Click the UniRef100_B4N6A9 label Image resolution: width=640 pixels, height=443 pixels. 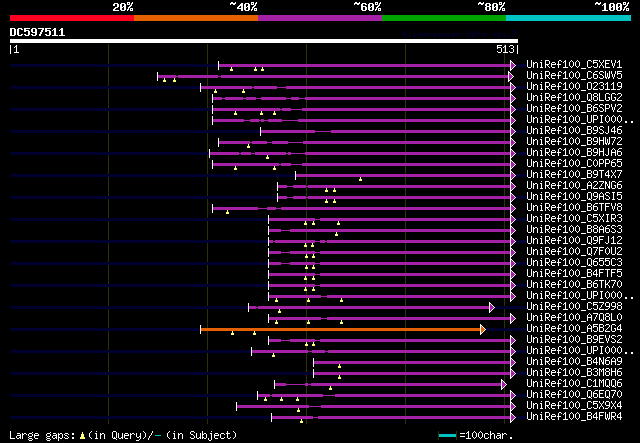[574, 362]
